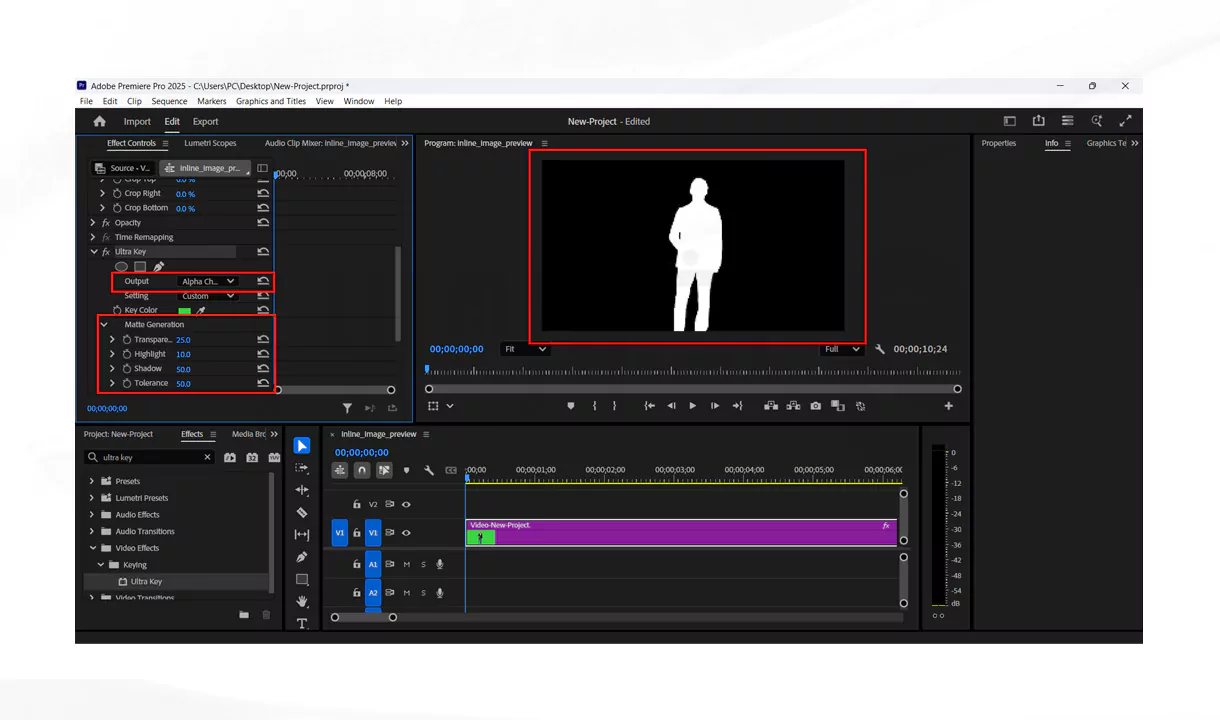Collapse the Ultra Key effect
This screenshot has width=1220, height=720.
[93, 252]
